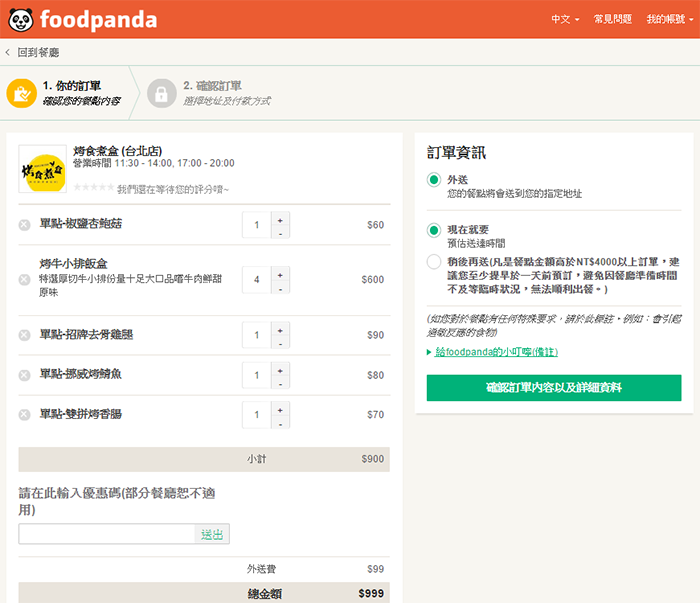Remove 單點-椒鹽杏鮑菇 from the order
The width and height of the screenshot is (700, 603).
click(24, 225)
